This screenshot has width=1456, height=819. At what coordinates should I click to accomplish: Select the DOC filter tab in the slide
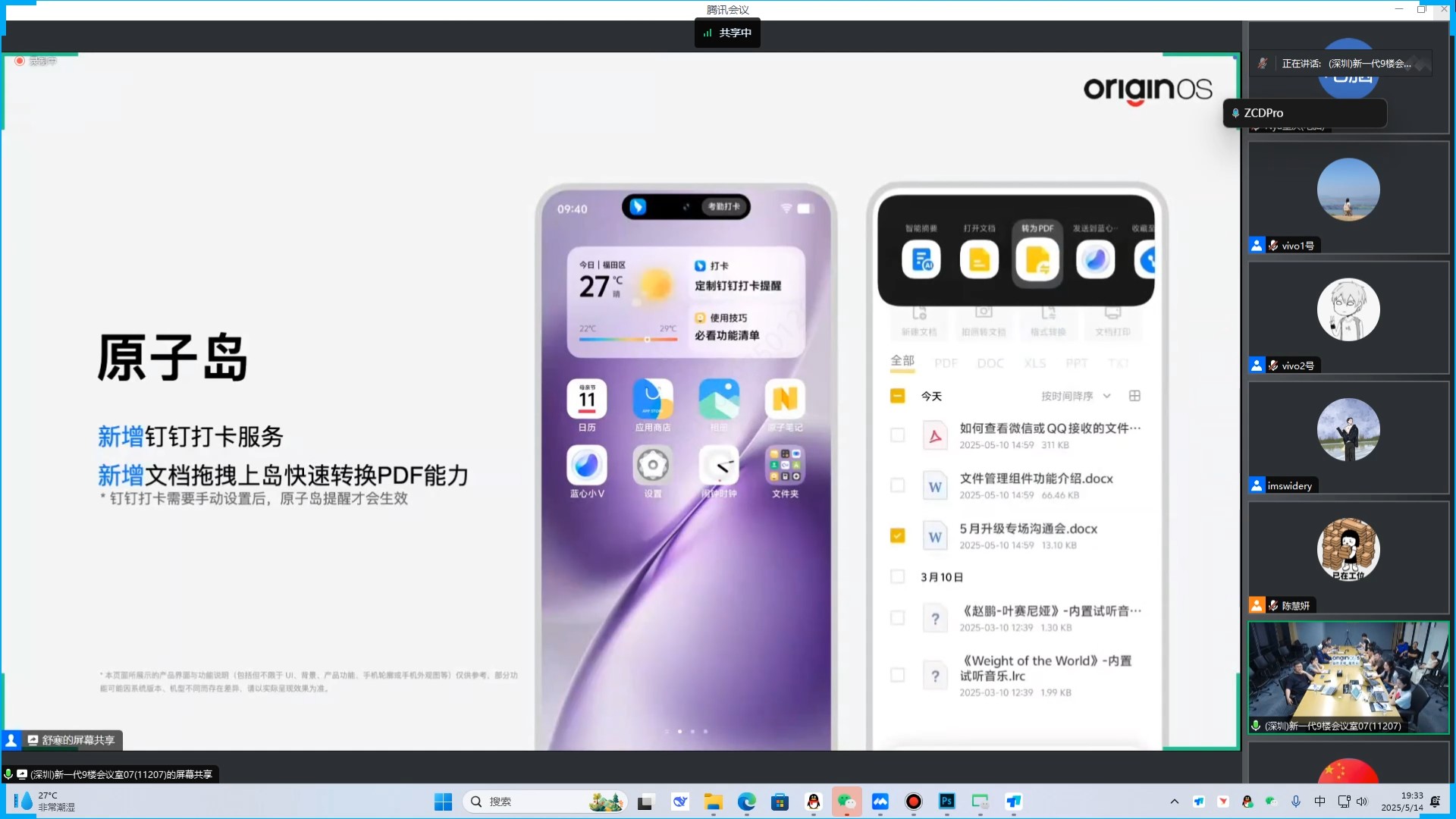[990, 363]
